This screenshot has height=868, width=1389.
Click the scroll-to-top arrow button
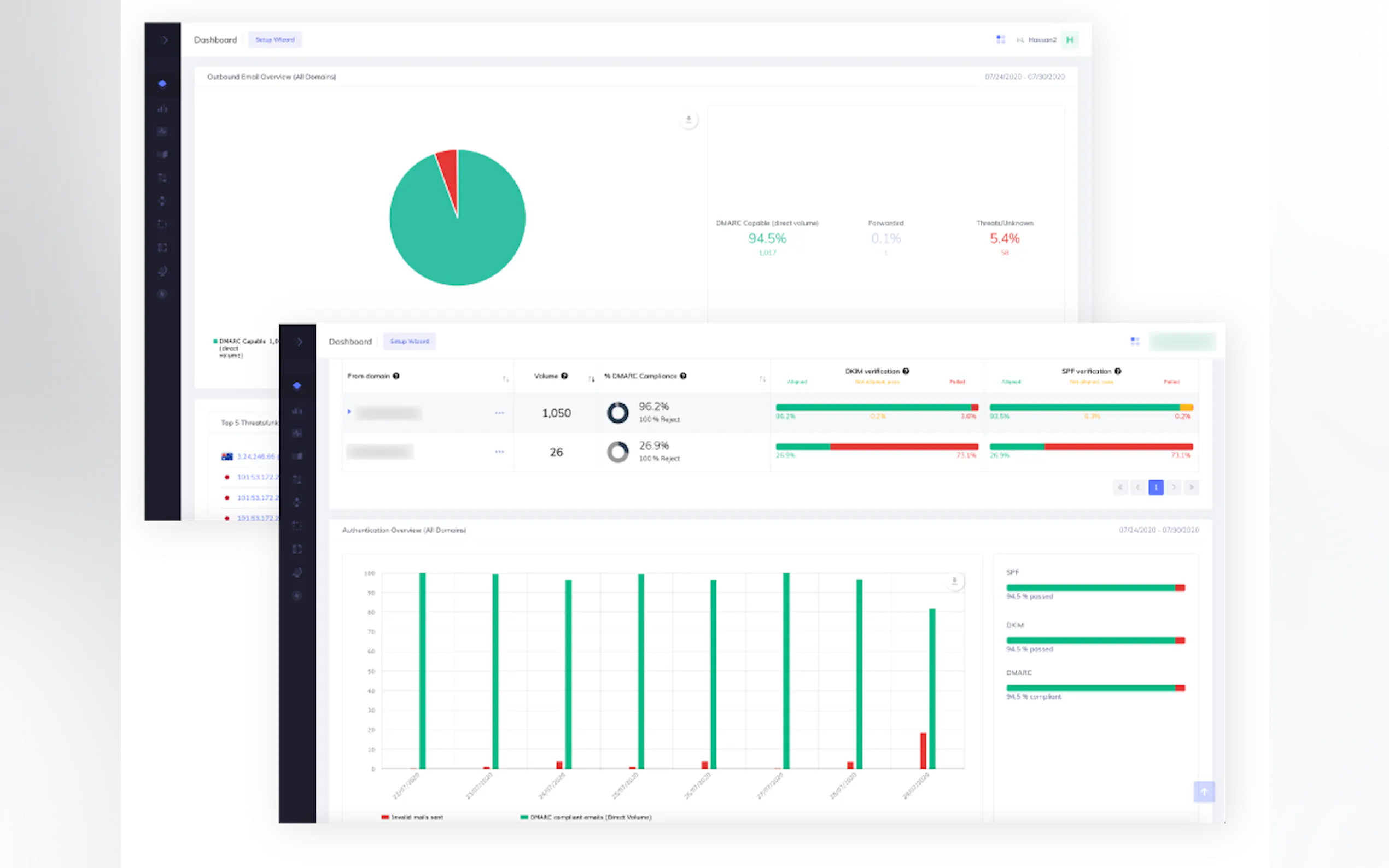click(1204, 791)
